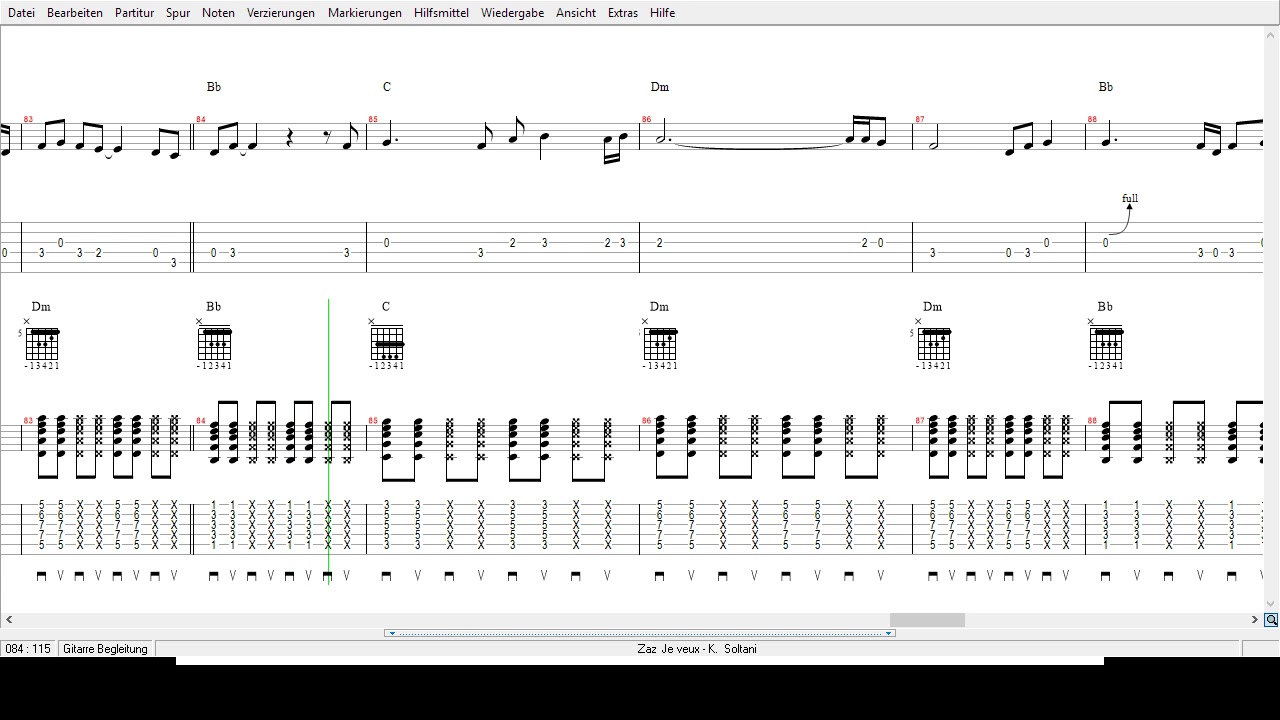1280x720 pixels.
Task: Click the 'Gitarre Begleitung' track name in status bar
Action: coord(105,649)
